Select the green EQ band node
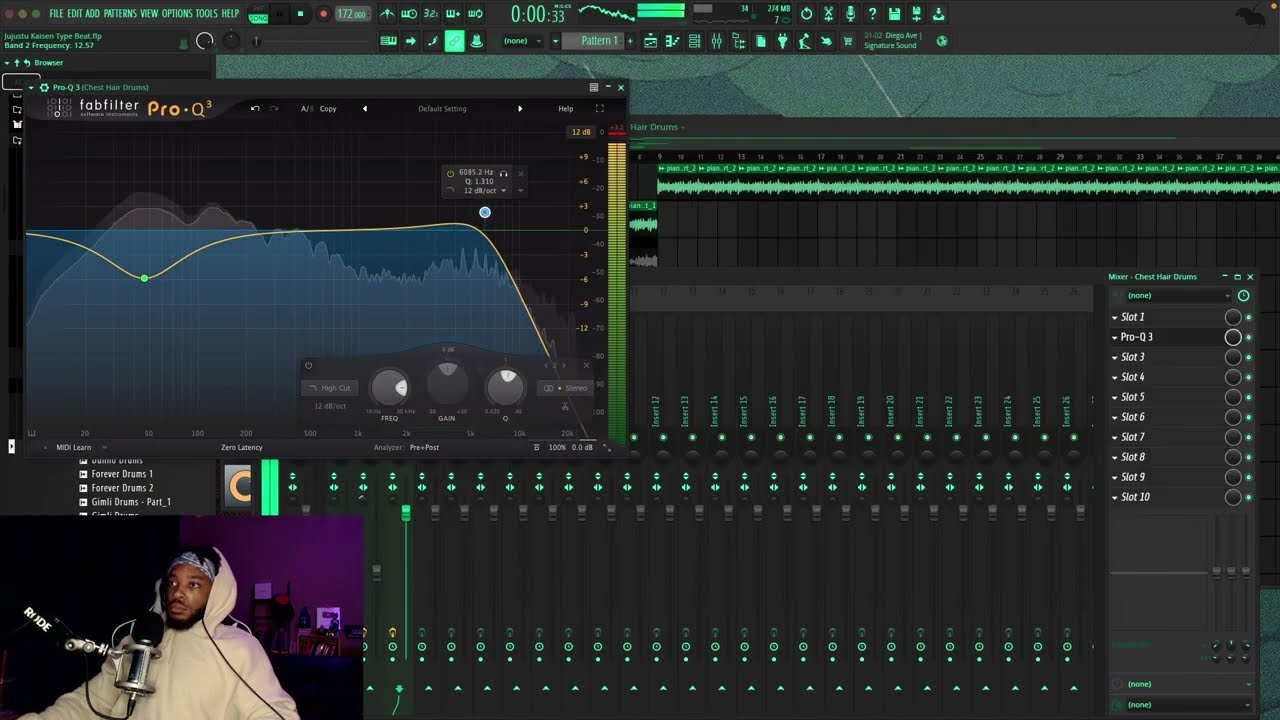The width and height of the screenshot is (1280, 720). click(145, 278)
